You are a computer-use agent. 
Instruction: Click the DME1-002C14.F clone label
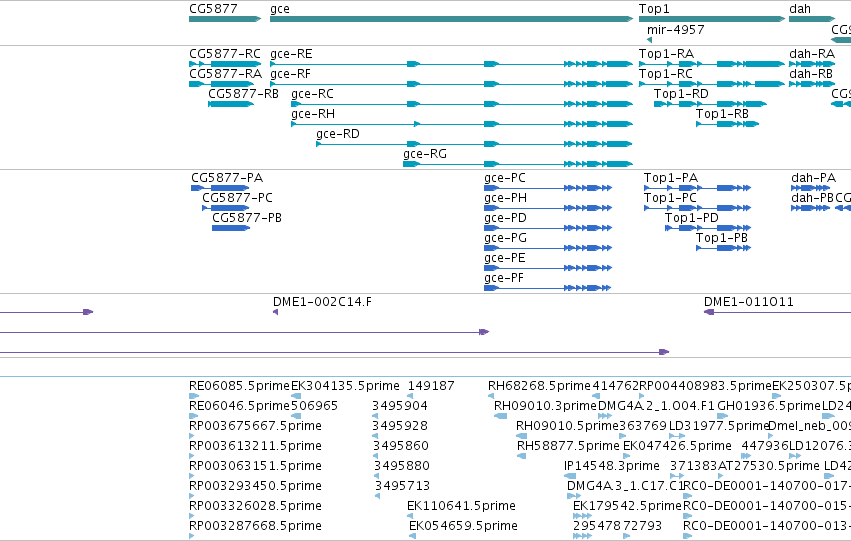(322, 302)
